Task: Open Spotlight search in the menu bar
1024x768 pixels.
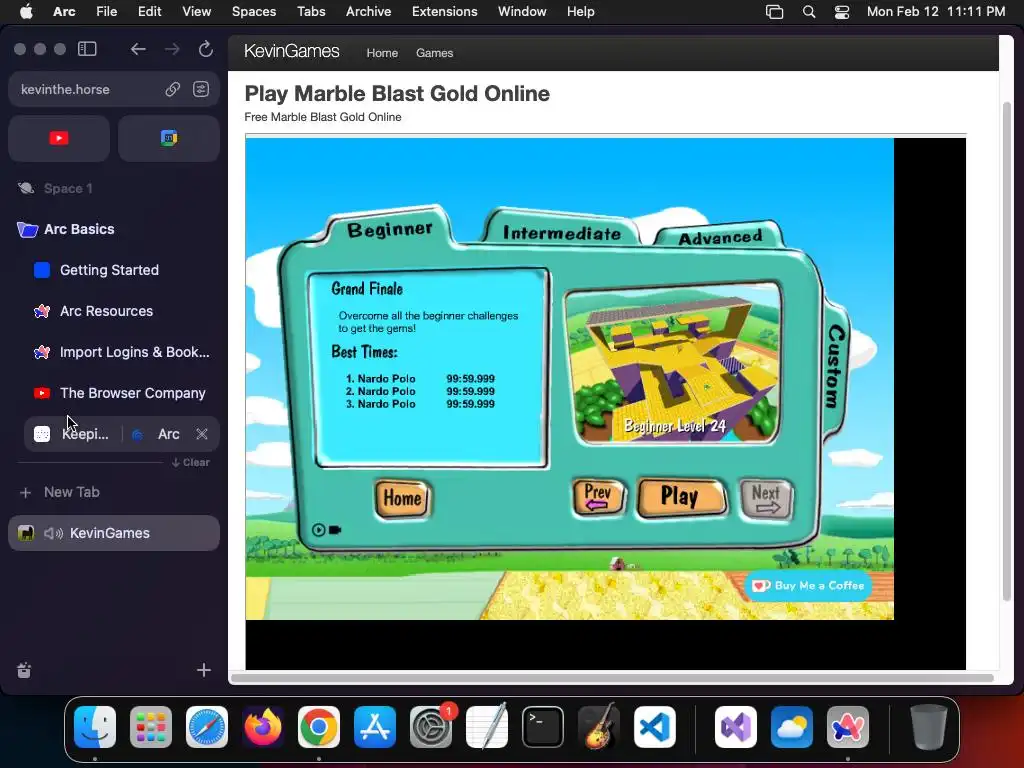Action: click(808, 12)
